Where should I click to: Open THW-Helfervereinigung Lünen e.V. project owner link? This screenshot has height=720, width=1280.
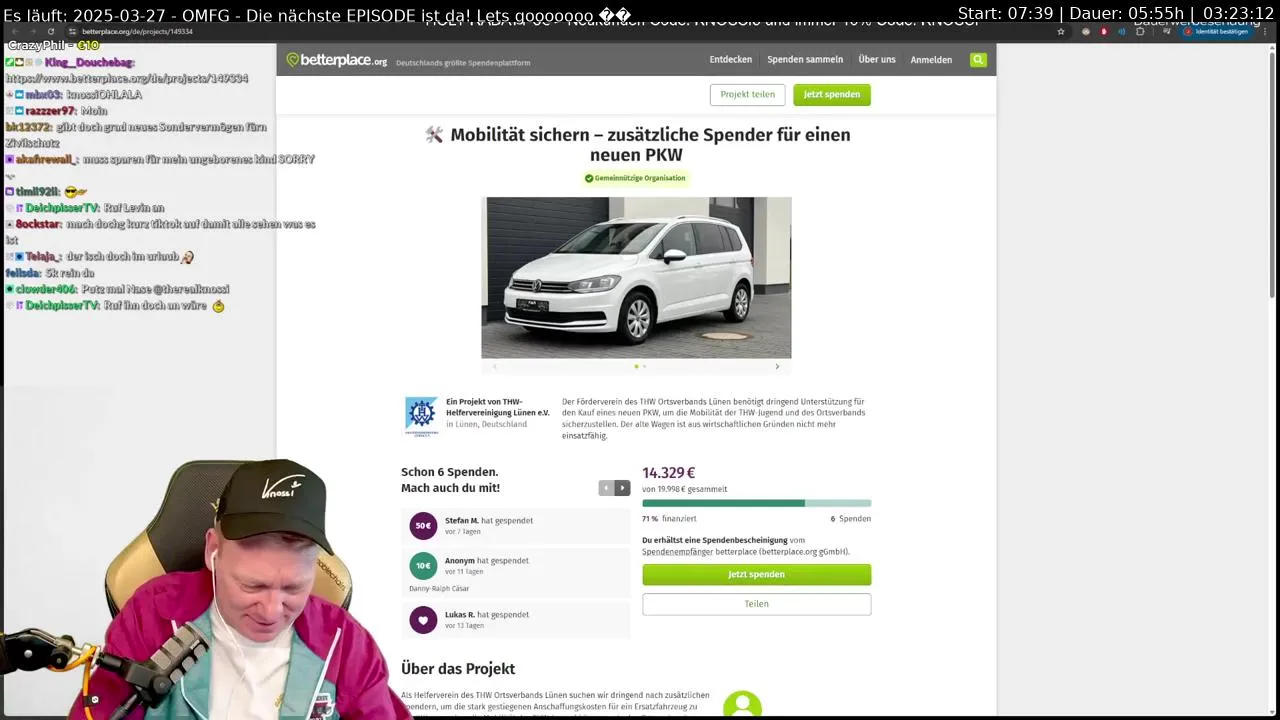tap(497, 407)
